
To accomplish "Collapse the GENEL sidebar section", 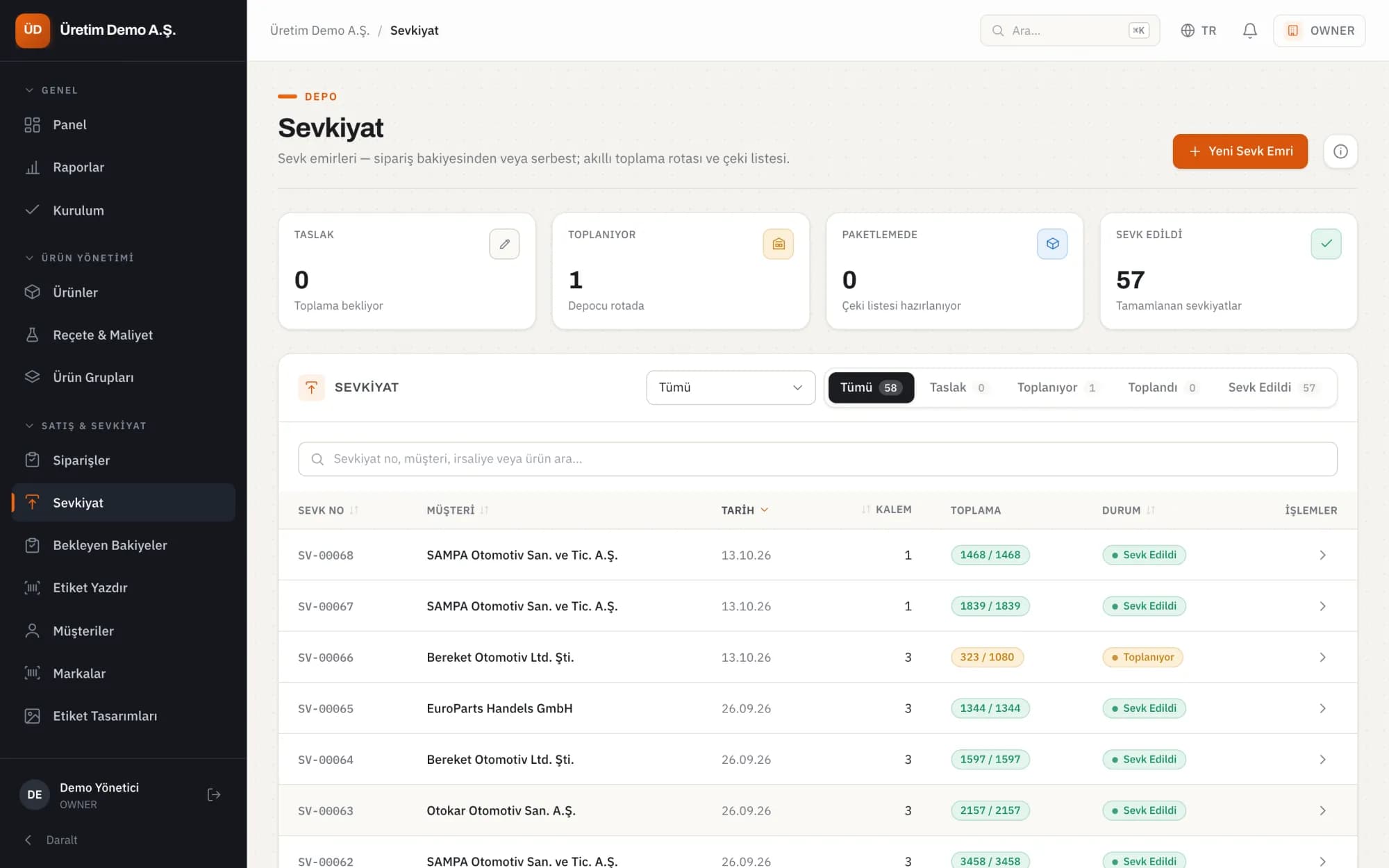I will (52, 90).
